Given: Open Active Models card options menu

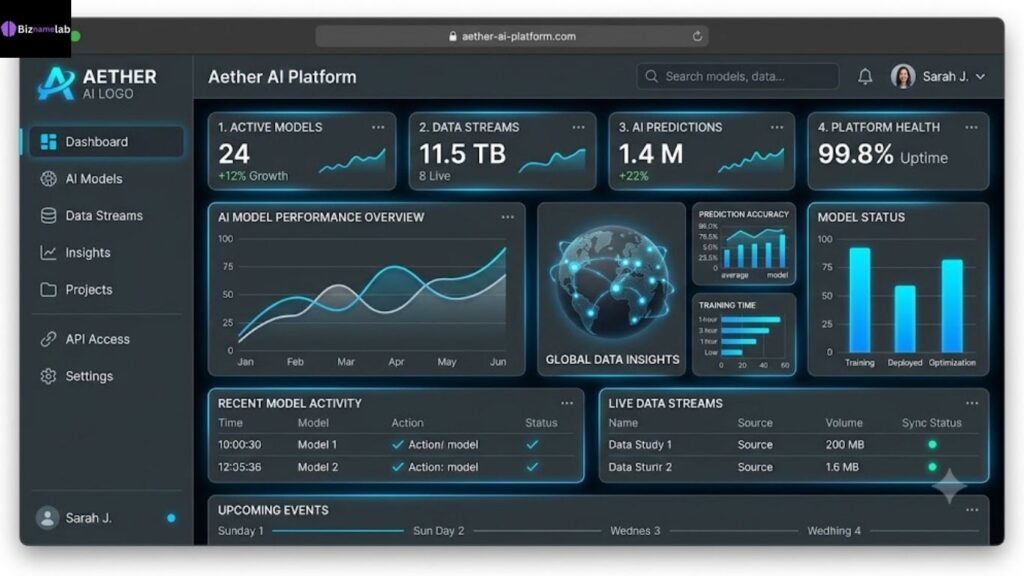Looking at the screenshot, I should (x=378, y=127).
